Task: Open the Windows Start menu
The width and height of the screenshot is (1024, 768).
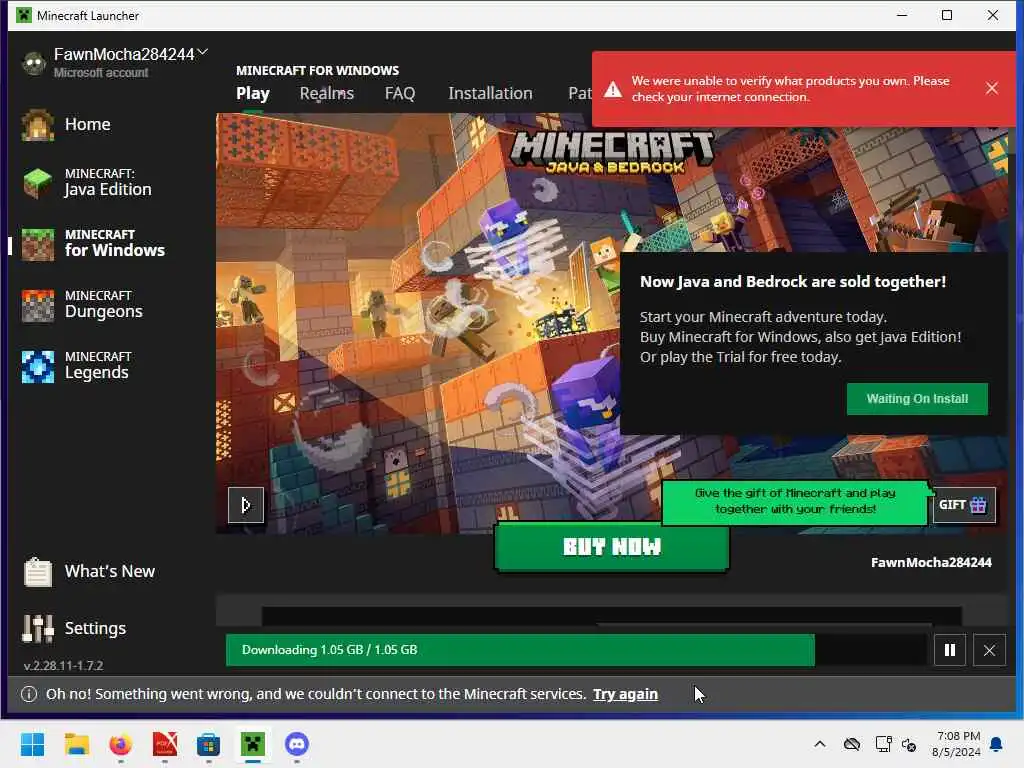Action: pyautogui.click(x=33, y=744)
